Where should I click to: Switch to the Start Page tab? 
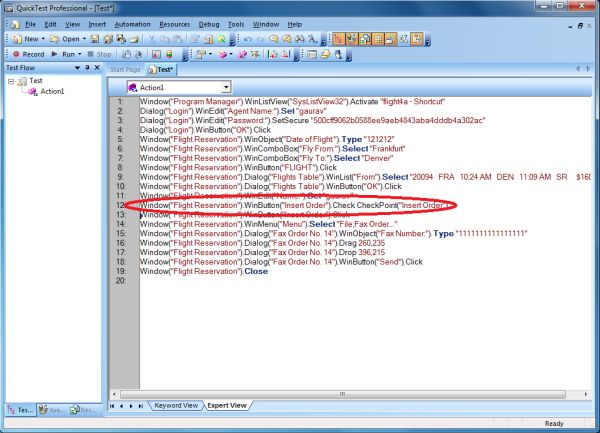point(125,69)
